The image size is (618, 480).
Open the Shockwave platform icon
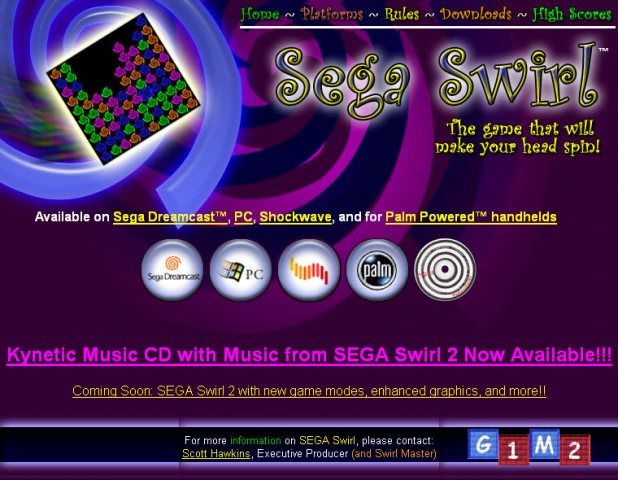tap(309, 270)
